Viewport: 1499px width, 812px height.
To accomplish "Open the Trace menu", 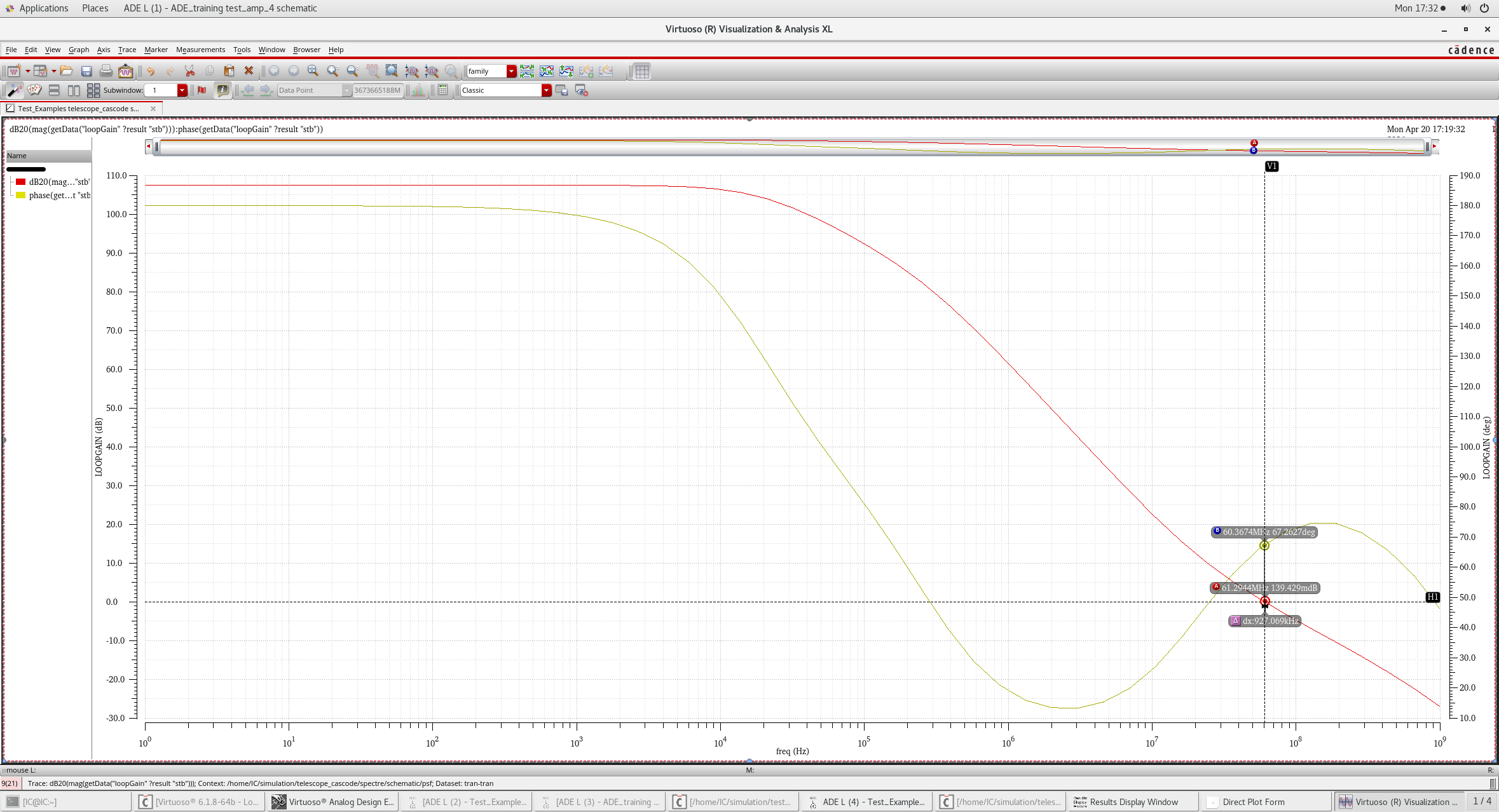I will (x=127, y=50).
